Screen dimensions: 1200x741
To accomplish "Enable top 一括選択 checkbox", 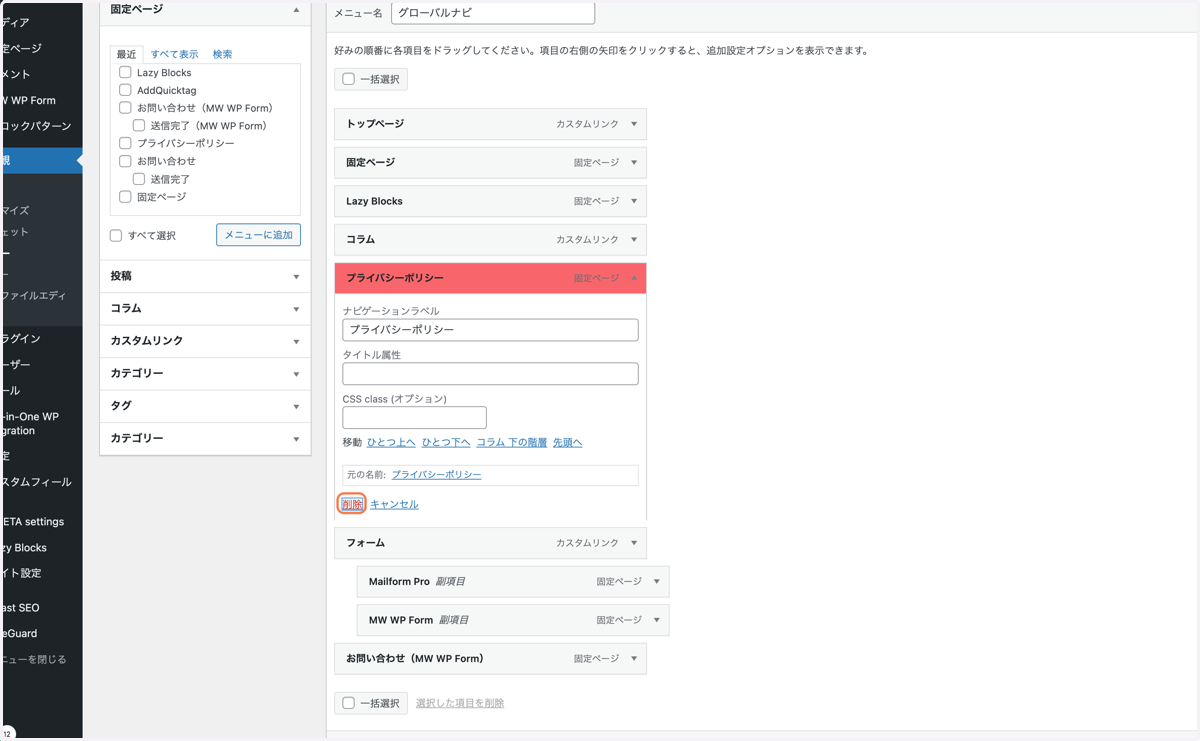I will [349, 79].
